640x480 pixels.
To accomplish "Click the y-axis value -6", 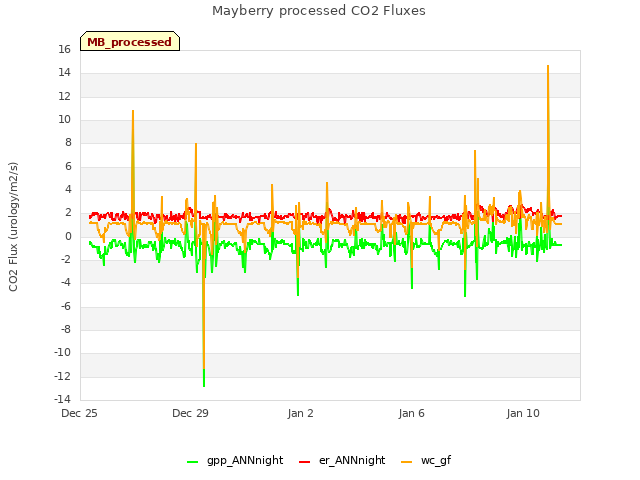I will tap(65, 306).
